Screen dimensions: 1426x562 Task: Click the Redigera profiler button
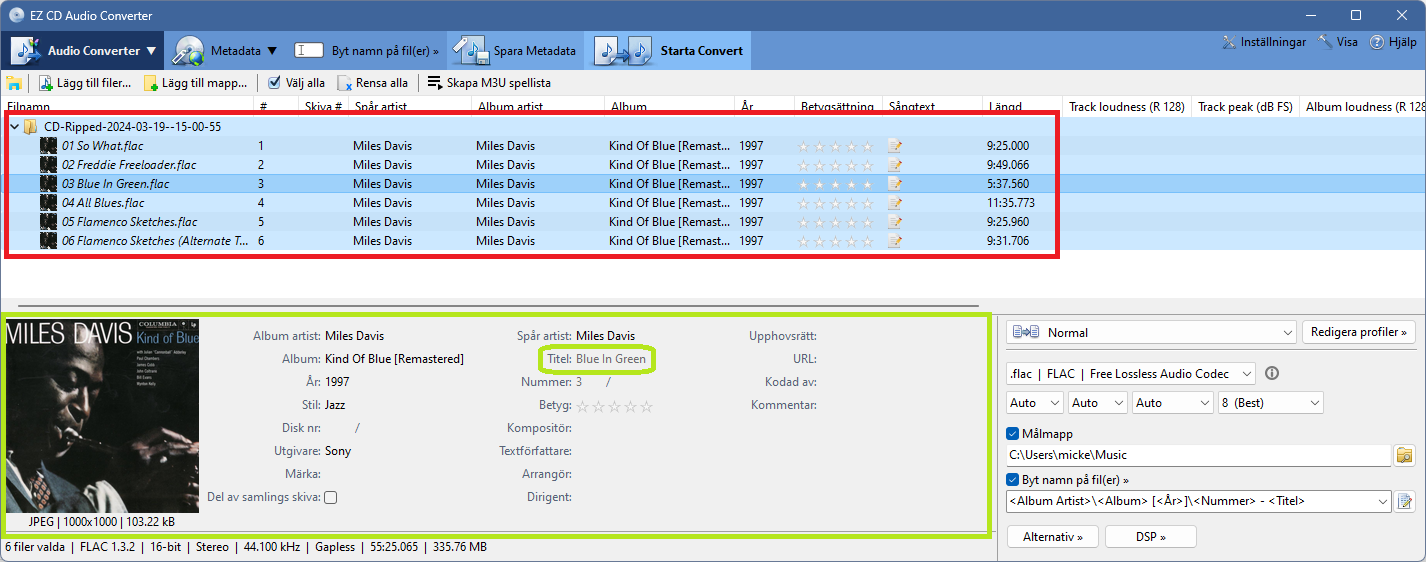click(x=1359, y=332)
